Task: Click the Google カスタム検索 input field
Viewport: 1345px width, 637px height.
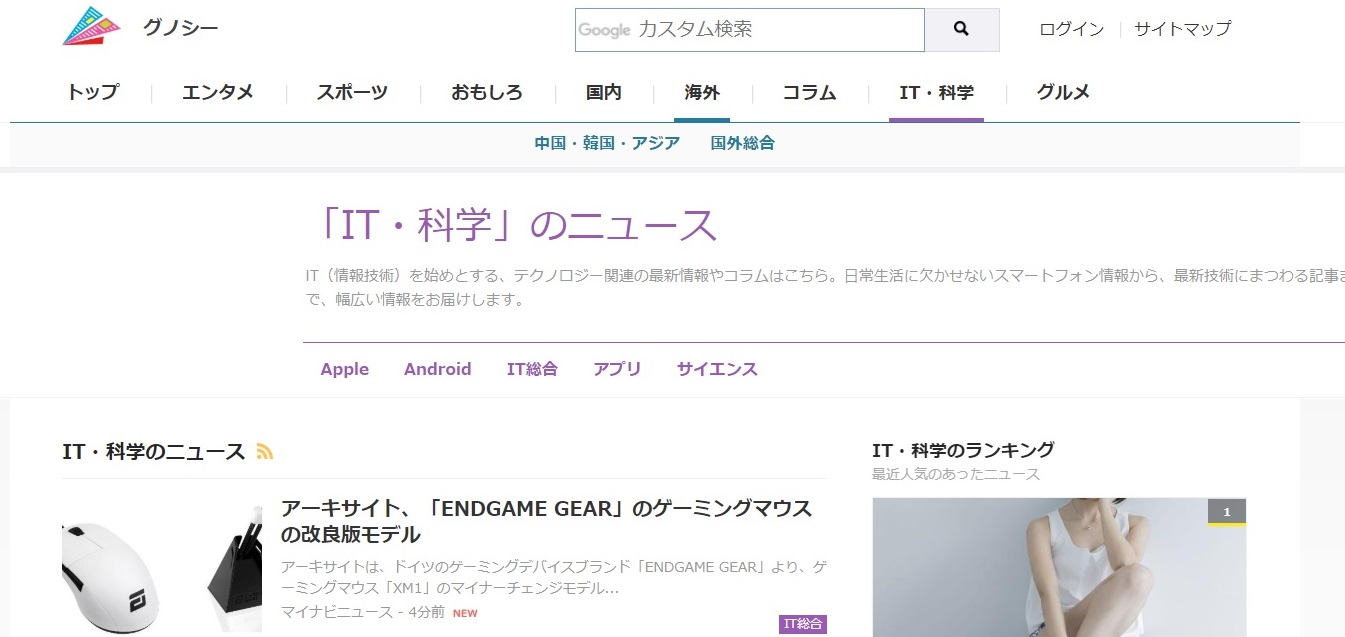Action: [x=750, y=30]
